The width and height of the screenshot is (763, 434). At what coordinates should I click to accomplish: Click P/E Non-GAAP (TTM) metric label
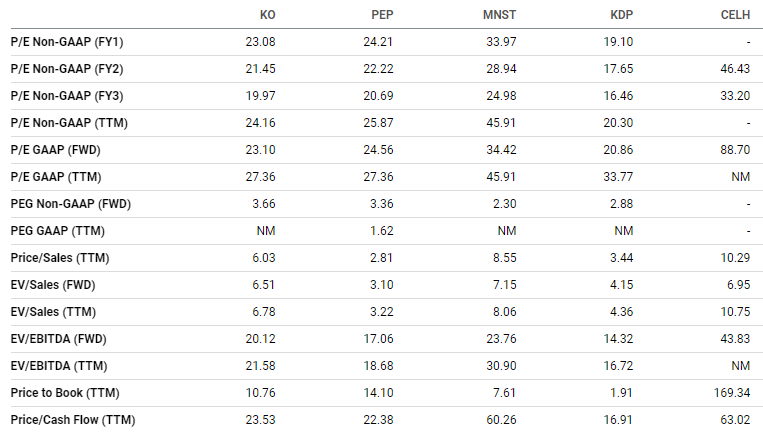pos(68,123)
